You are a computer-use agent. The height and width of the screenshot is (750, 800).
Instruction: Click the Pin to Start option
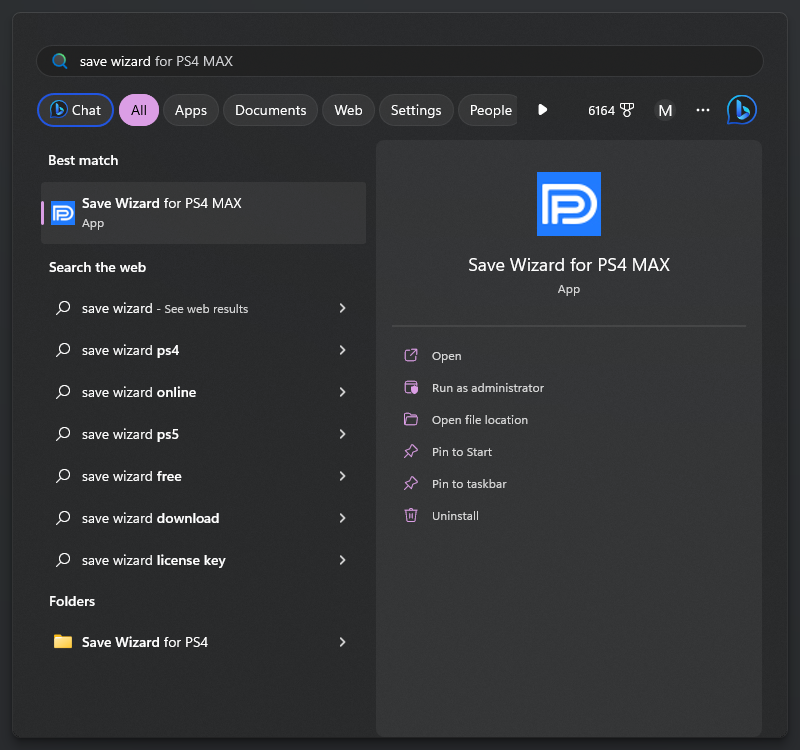point(462,452)
